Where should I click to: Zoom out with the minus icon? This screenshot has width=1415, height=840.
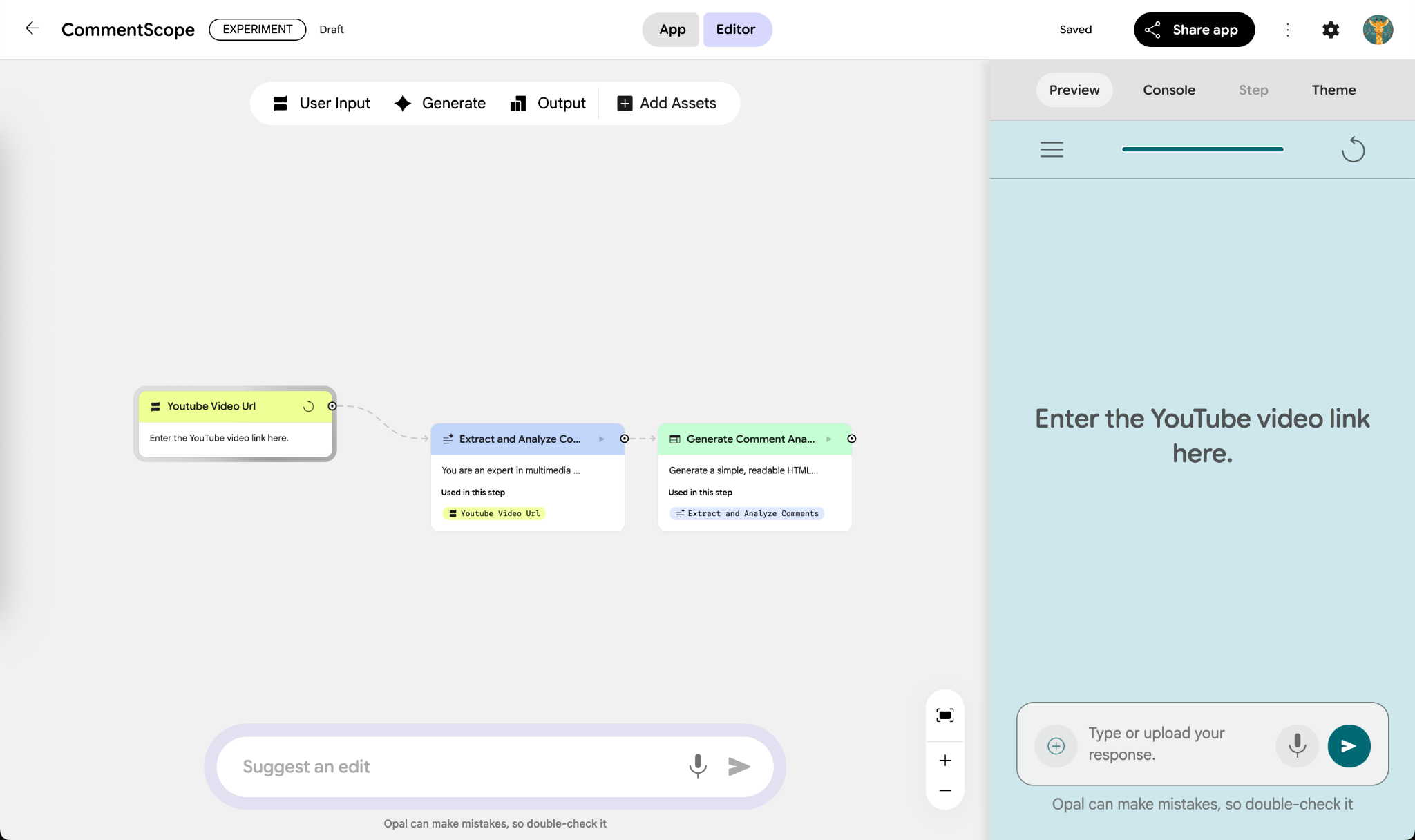[x=944, y=790]
